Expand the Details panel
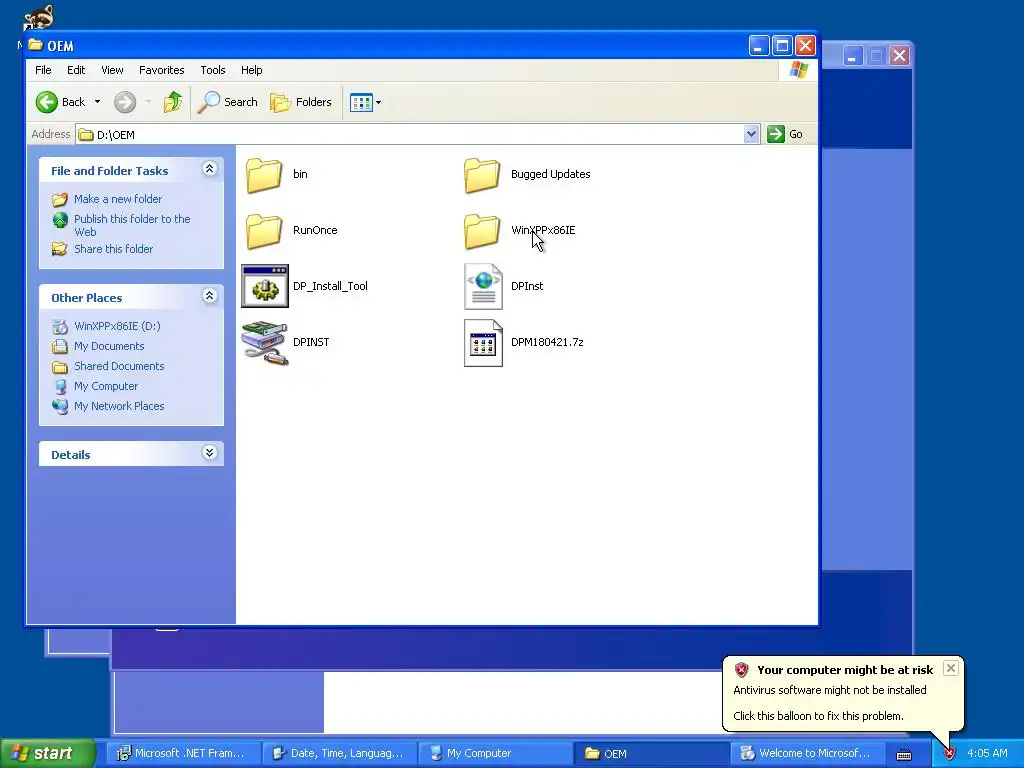 209,453
